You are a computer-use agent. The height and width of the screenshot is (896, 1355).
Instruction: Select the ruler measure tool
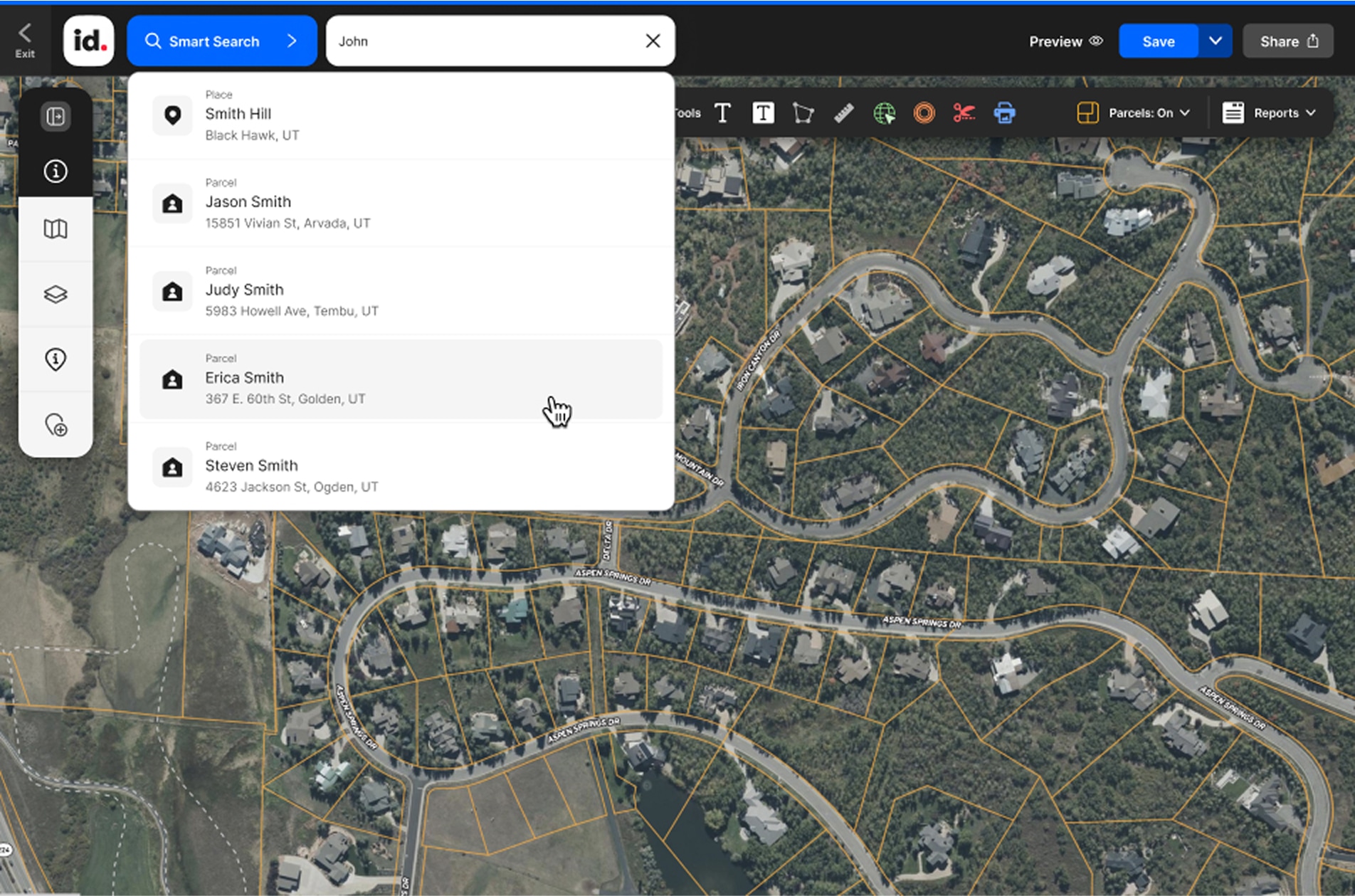pos(843,112)
